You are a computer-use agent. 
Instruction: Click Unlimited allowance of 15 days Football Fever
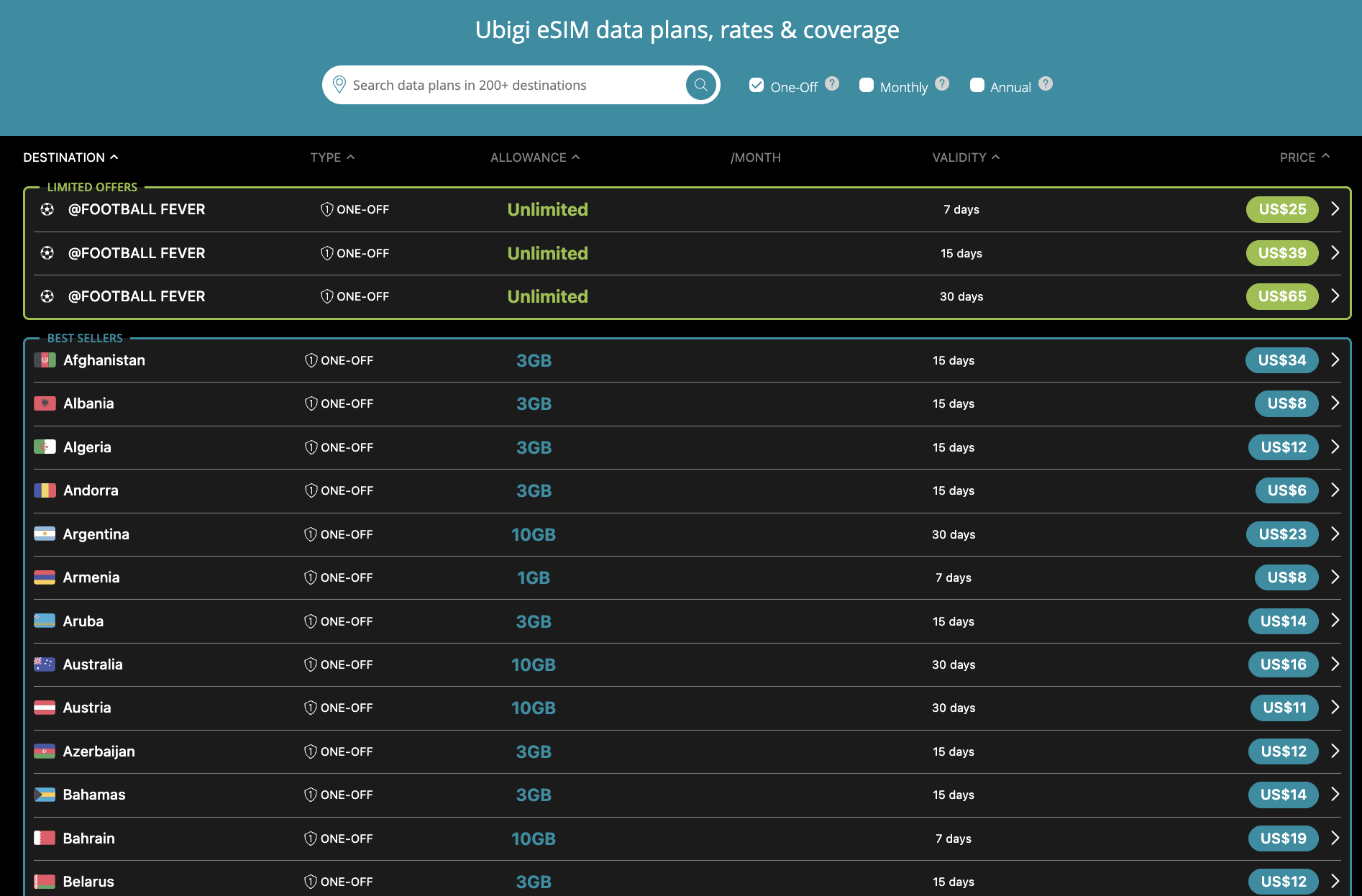click(x=548, y=253)
